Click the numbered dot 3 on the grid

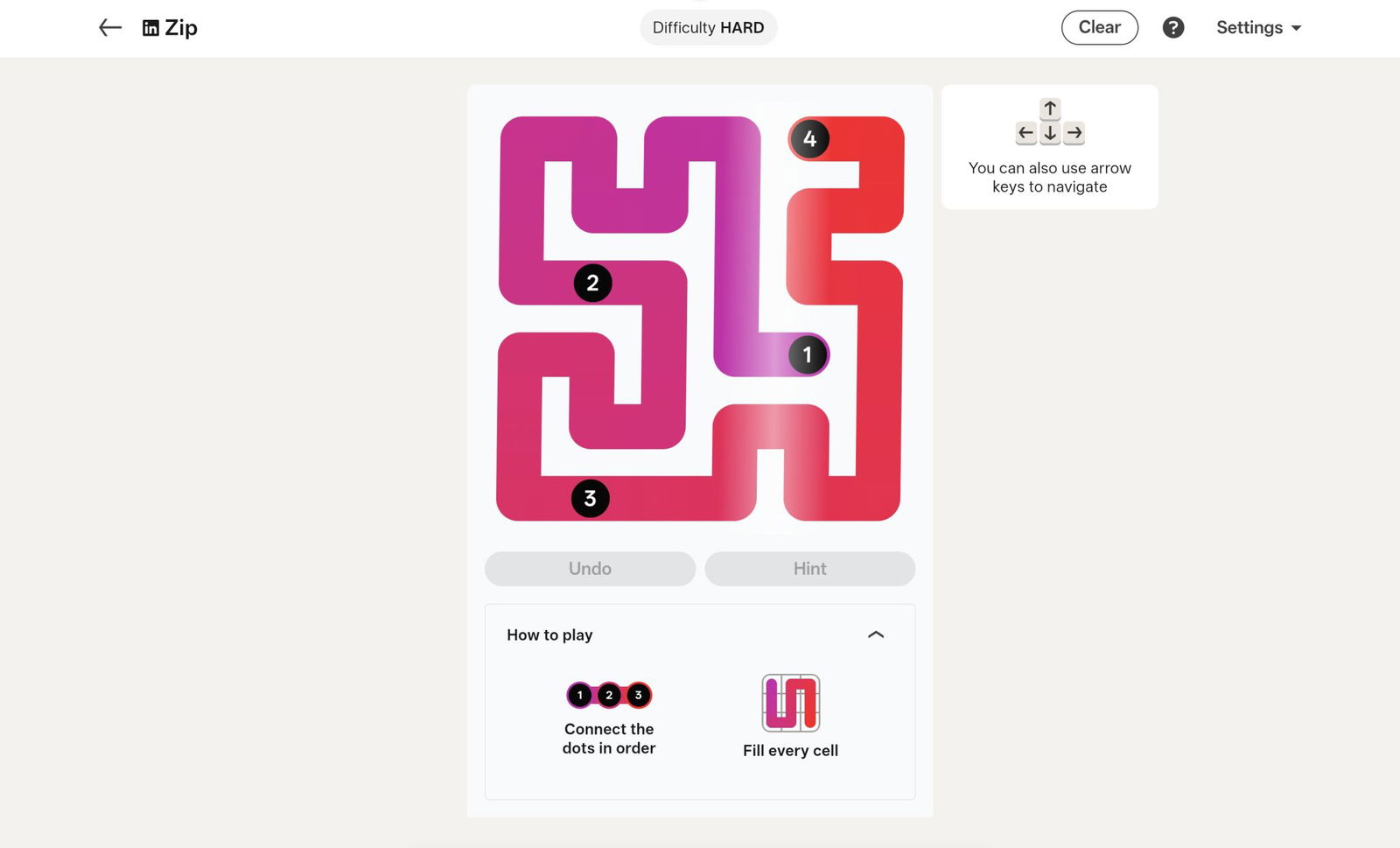590,499
